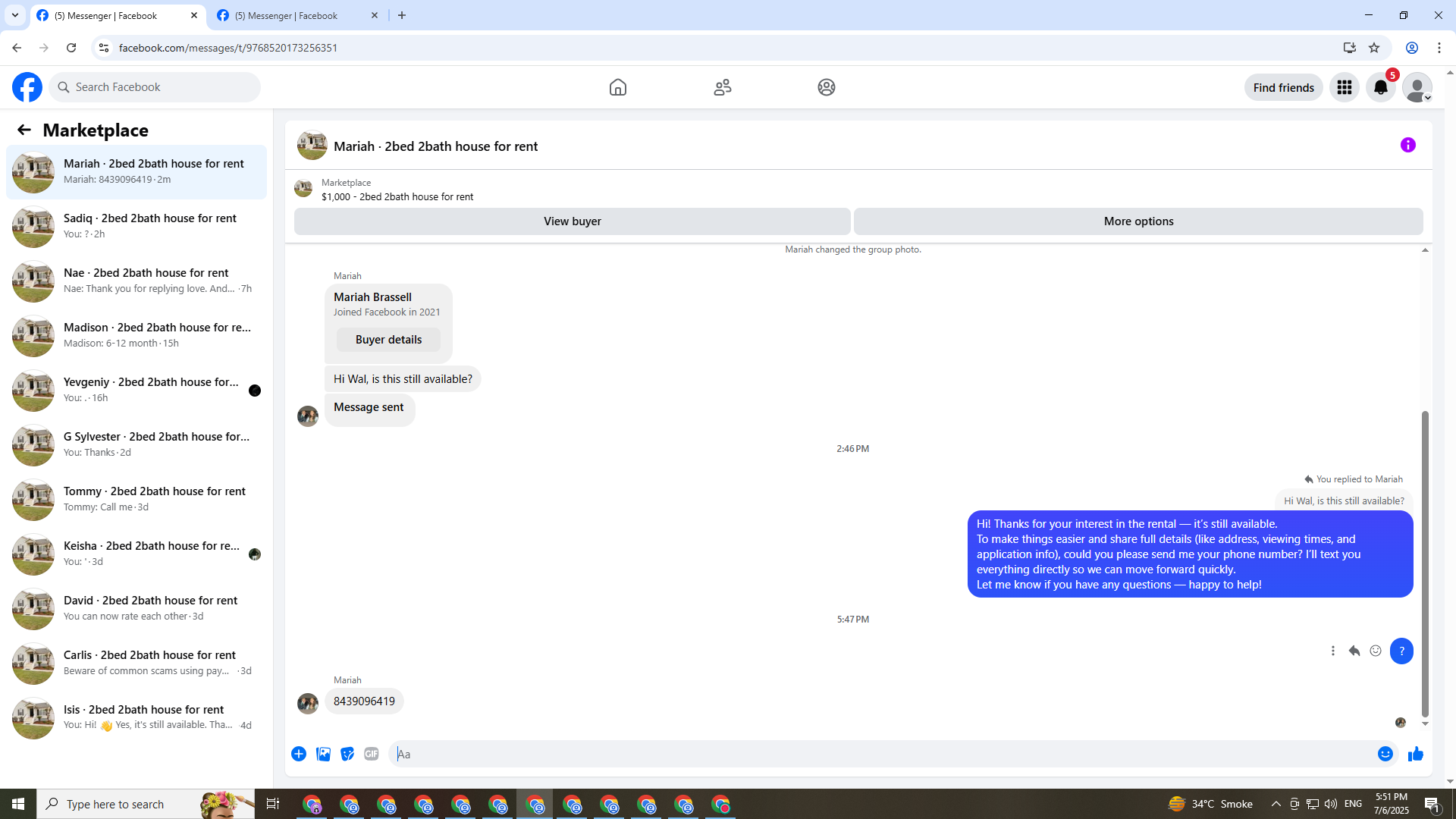Open more actions plus icon in composer
Image resolution: width=1456 pixels, height=819 pixels.
pos(299,754)
